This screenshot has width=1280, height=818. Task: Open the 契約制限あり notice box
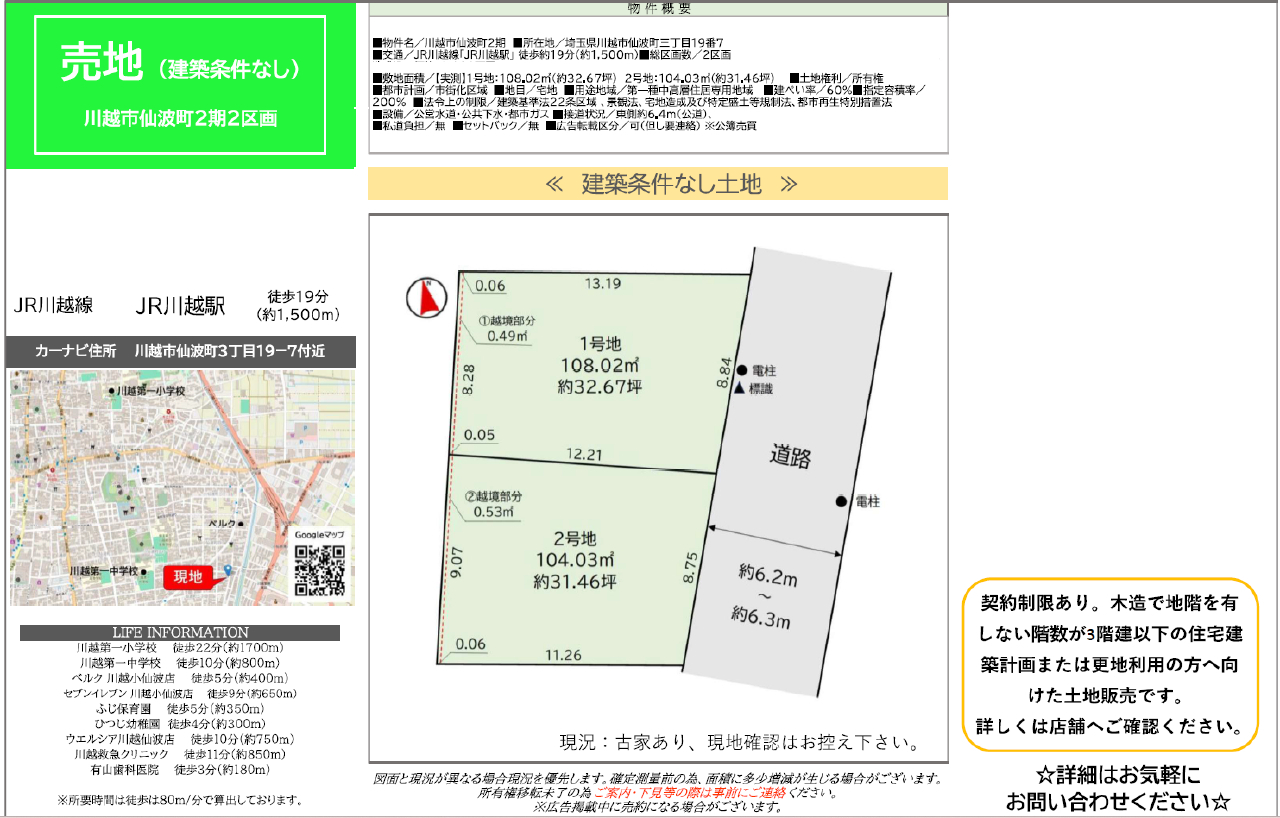point(1110,664)
